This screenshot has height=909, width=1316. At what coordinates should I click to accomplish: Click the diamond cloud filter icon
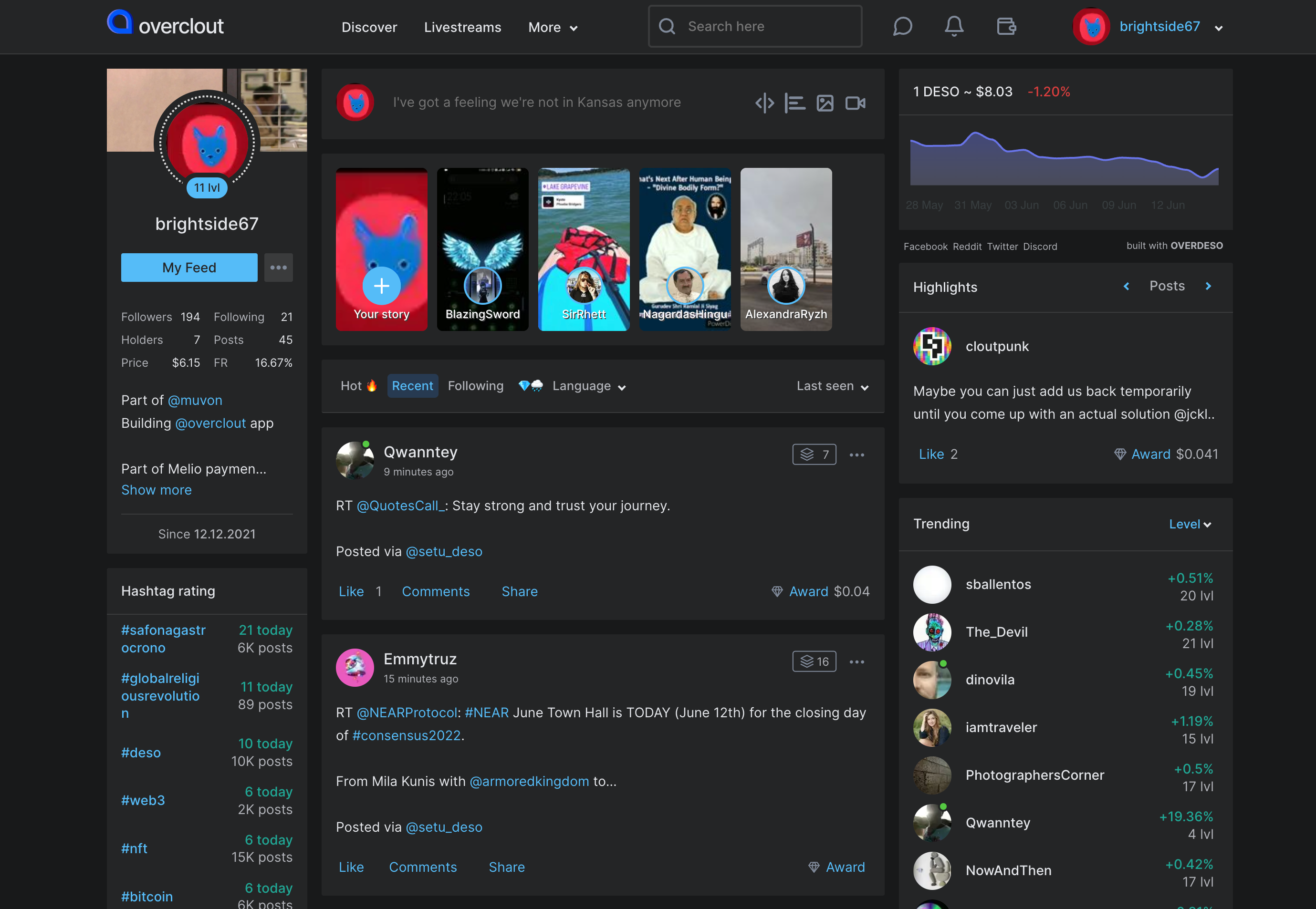(x=530, y=386)
